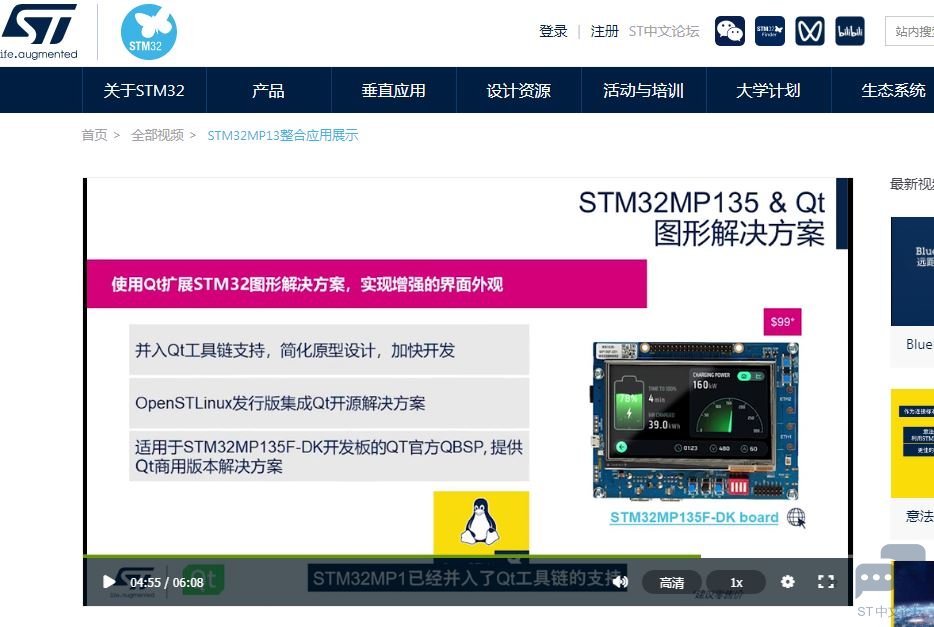Click the ST life.augmented logo
934x627 pixels.
point(39,31)
